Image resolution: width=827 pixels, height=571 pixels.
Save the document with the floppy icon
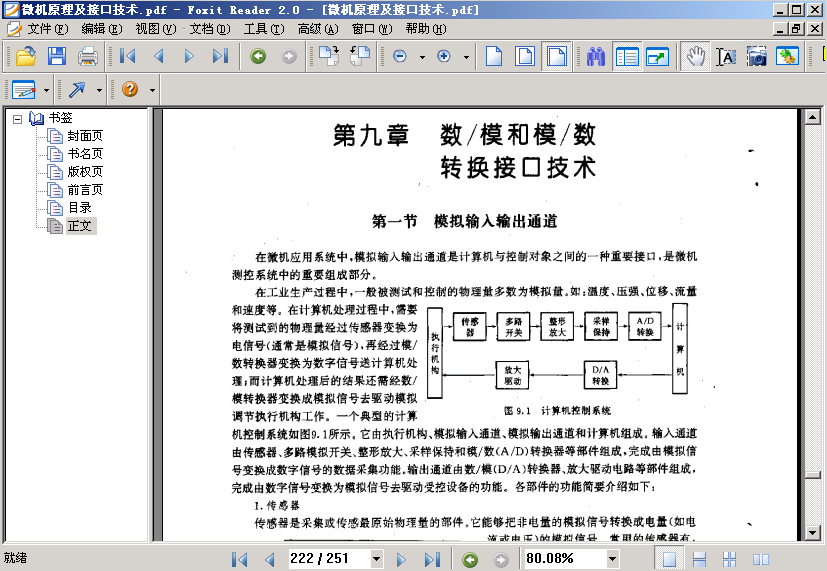coord(57,56)
